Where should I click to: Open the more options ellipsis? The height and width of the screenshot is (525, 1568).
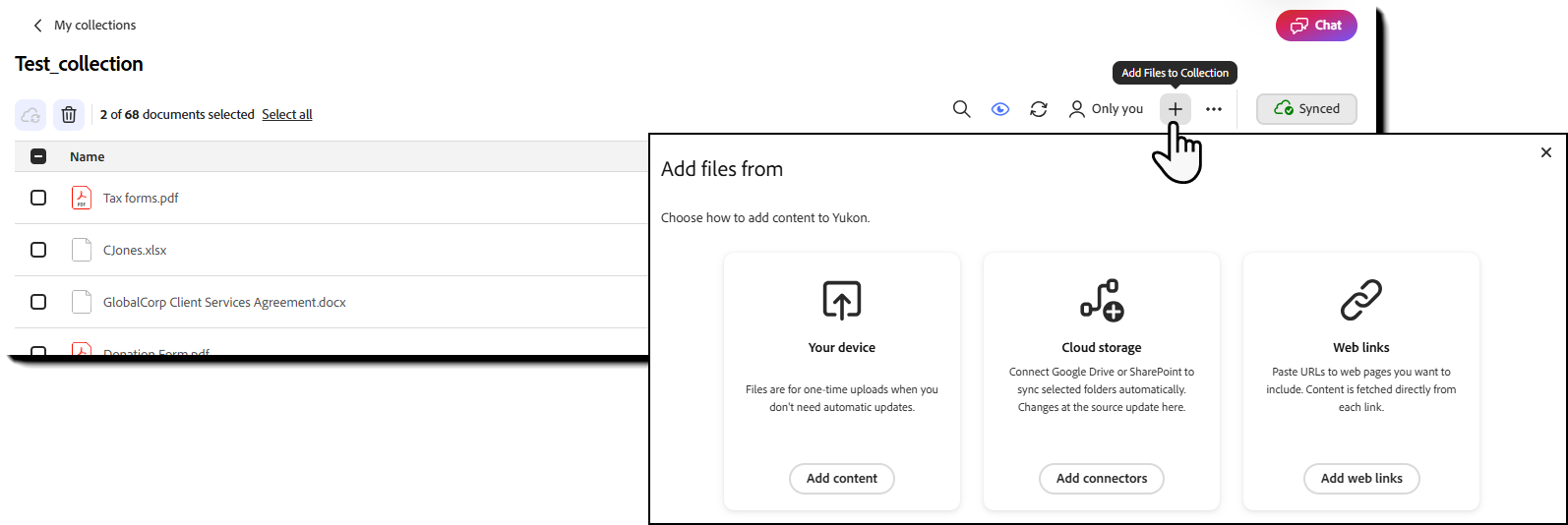pos(1214,109)
